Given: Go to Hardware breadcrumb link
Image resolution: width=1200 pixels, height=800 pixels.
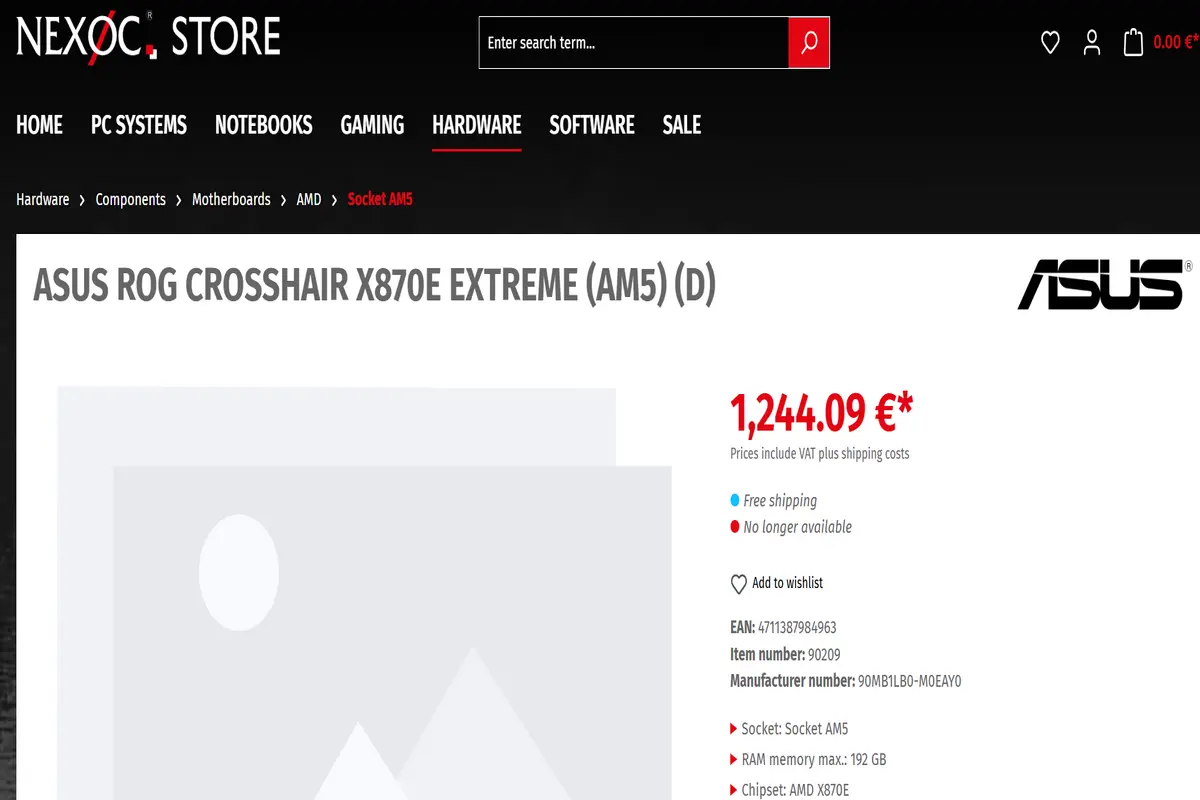Looking at the screenshot, I should [x=43, y=199].
